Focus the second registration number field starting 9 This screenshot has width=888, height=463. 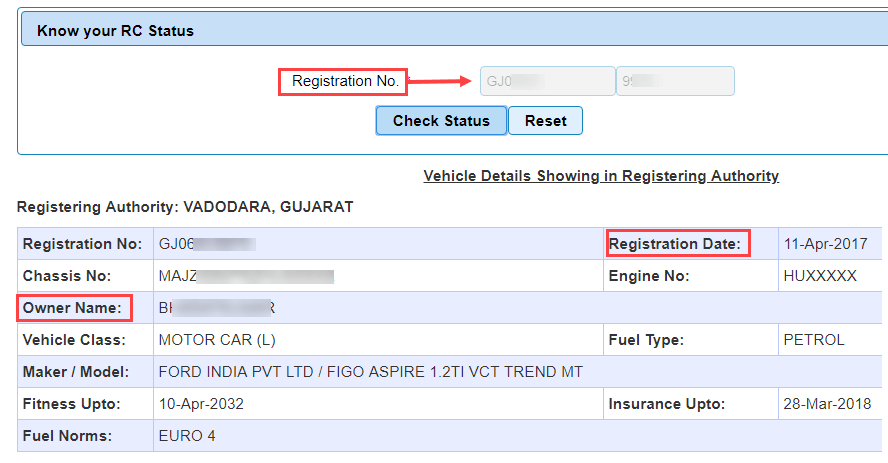675,81
